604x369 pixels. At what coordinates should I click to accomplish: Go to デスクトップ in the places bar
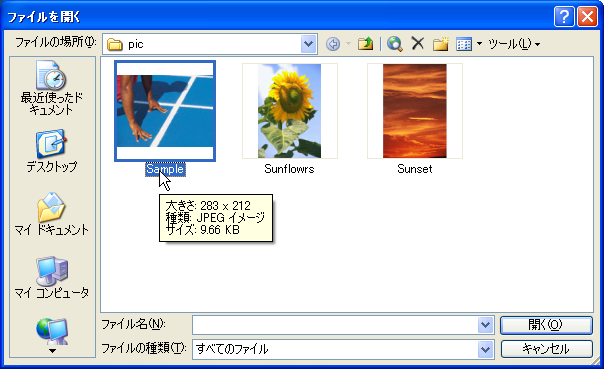point(52,151)
